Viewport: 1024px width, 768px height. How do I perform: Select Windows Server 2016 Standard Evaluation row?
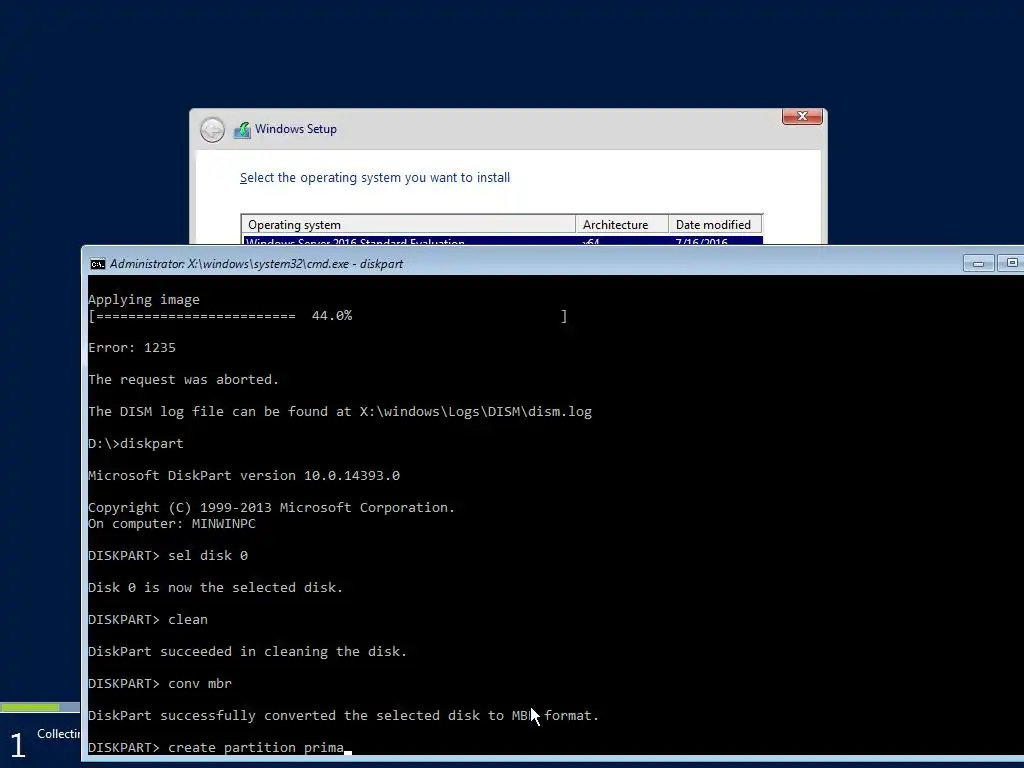coord(502,240)
